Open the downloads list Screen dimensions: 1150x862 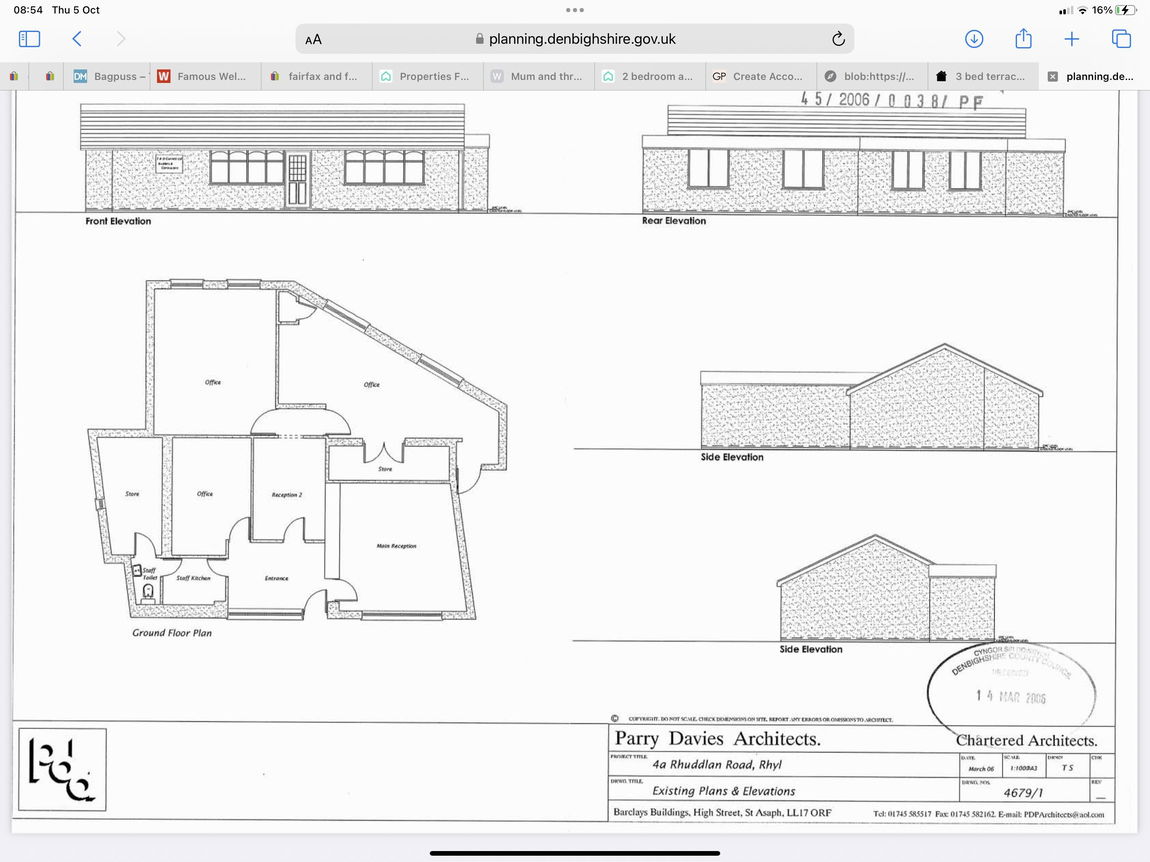(x=974, y=39)
